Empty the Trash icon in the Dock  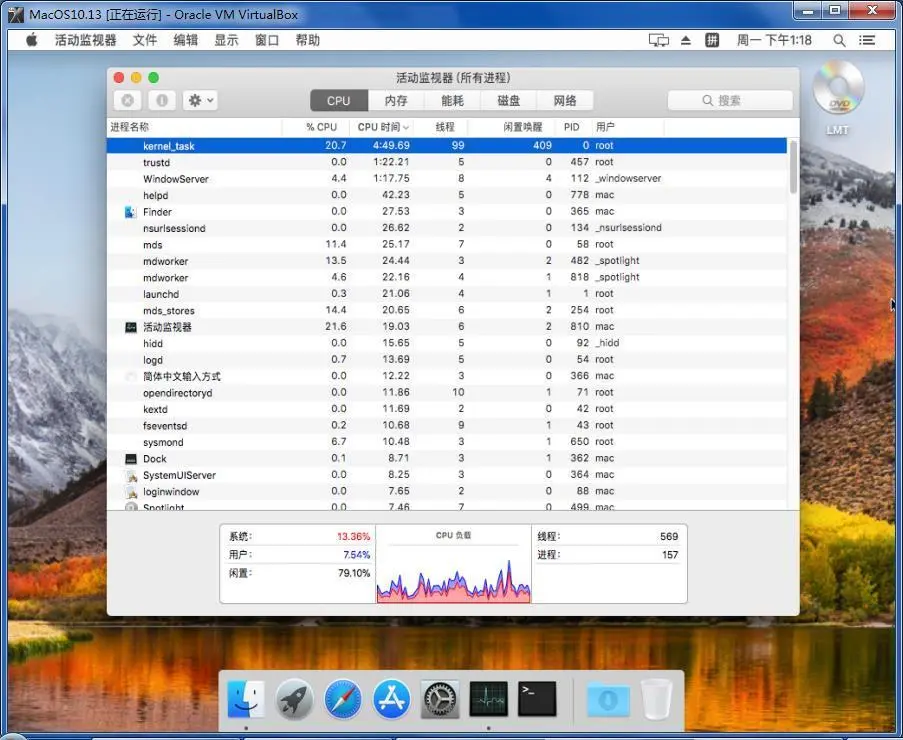point(657,699)
